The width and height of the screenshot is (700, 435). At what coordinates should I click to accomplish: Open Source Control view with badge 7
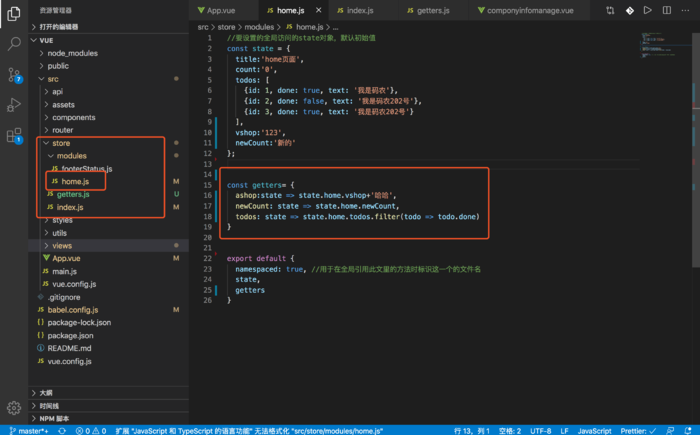click(14, 75)
